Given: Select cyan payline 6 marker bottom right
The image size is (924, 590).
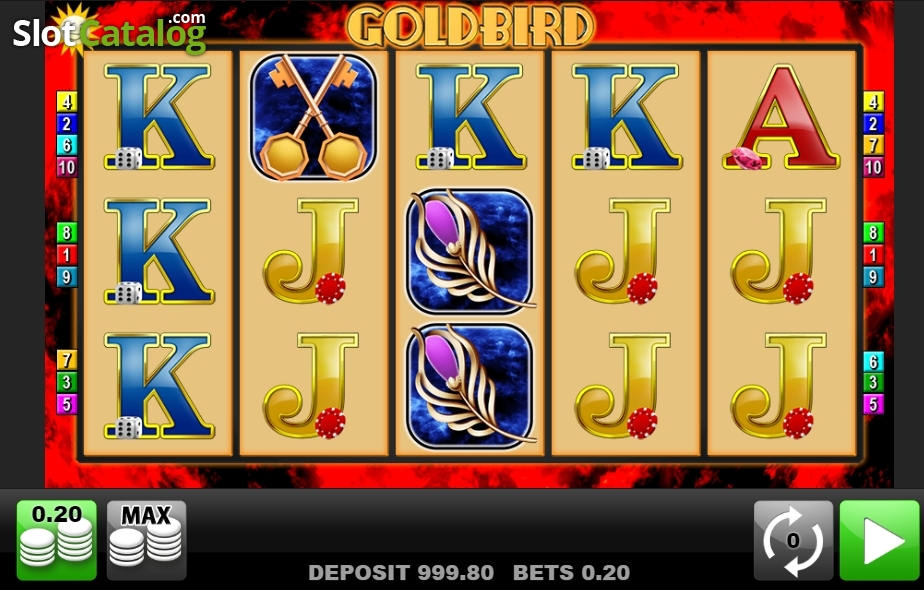Looking at the screenshot, I should point(873,361).
